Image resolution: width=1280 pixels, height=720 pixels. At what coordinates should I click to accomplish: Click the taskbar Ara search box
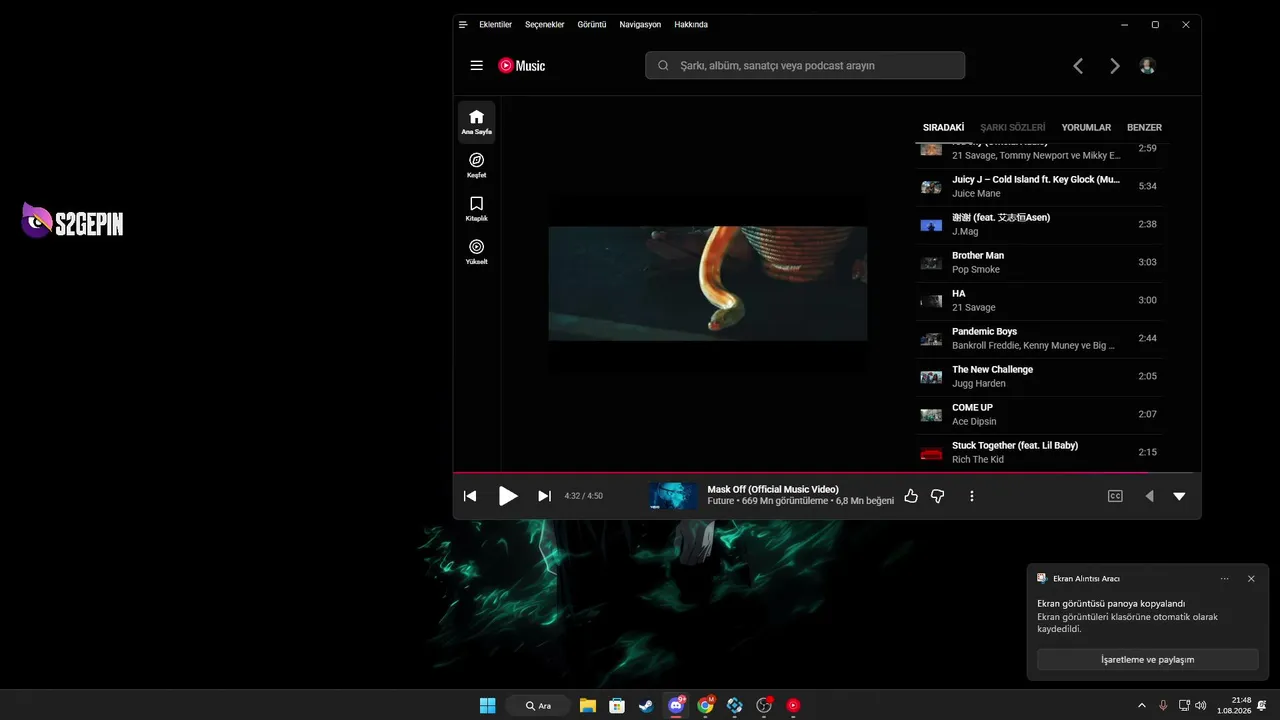pyautogui.click(x=538, y=705)
